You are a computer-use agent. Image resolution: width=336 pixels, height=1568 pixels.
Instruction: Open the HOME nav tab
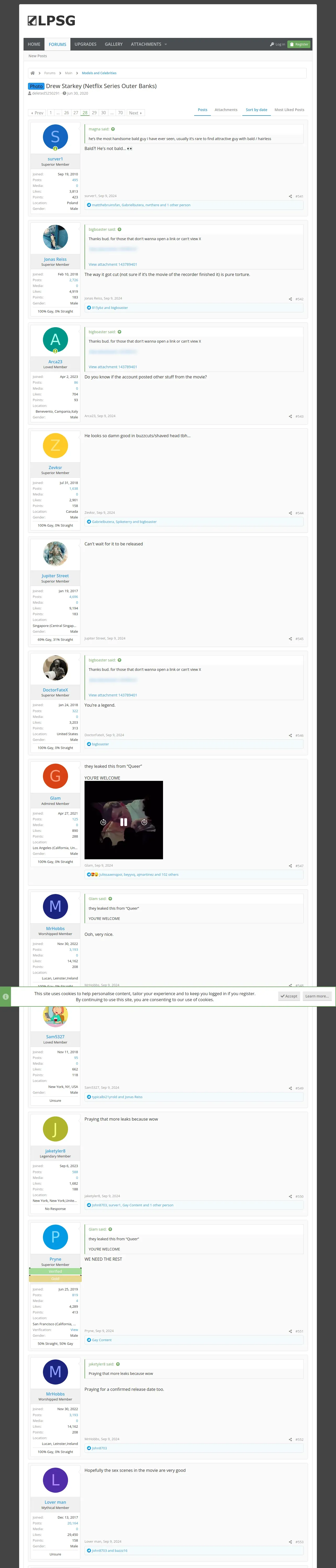(x=34, y=44)
